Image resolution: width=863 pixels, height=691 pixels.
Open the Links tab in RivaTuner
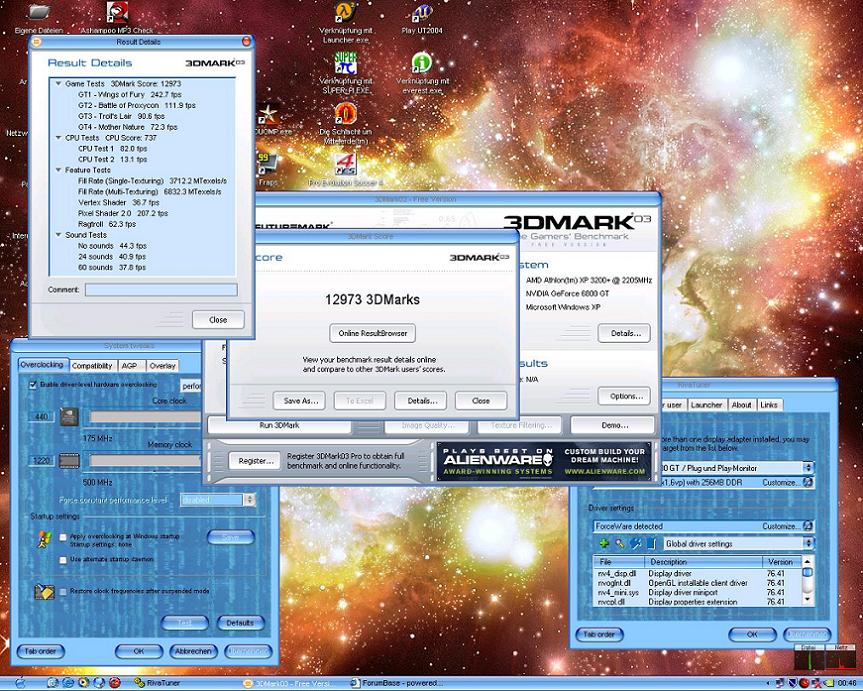769,405
